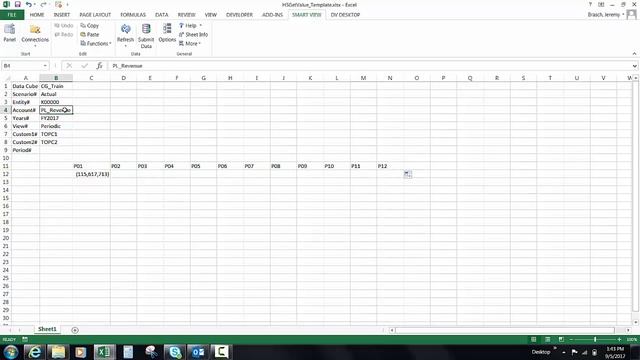Switch to the DATA tab
Screen dimensions: 640x360
coord(162,15)
